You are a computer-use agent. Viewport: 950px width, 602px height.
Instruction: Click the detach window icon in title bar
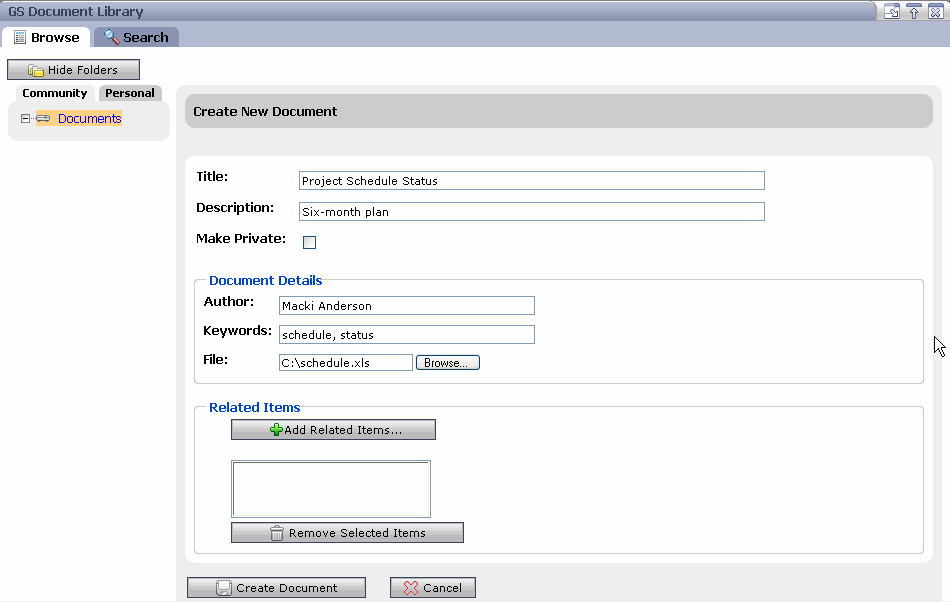coord(892,12)
